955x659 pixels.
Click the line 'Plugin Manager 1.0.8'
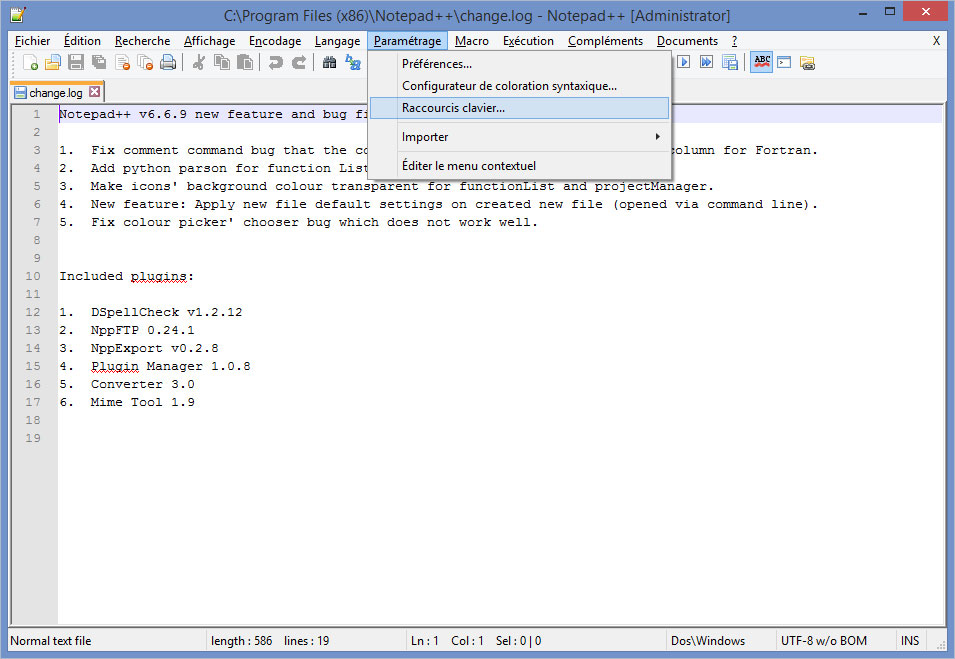pyautogui.click(x=171, y=366)
